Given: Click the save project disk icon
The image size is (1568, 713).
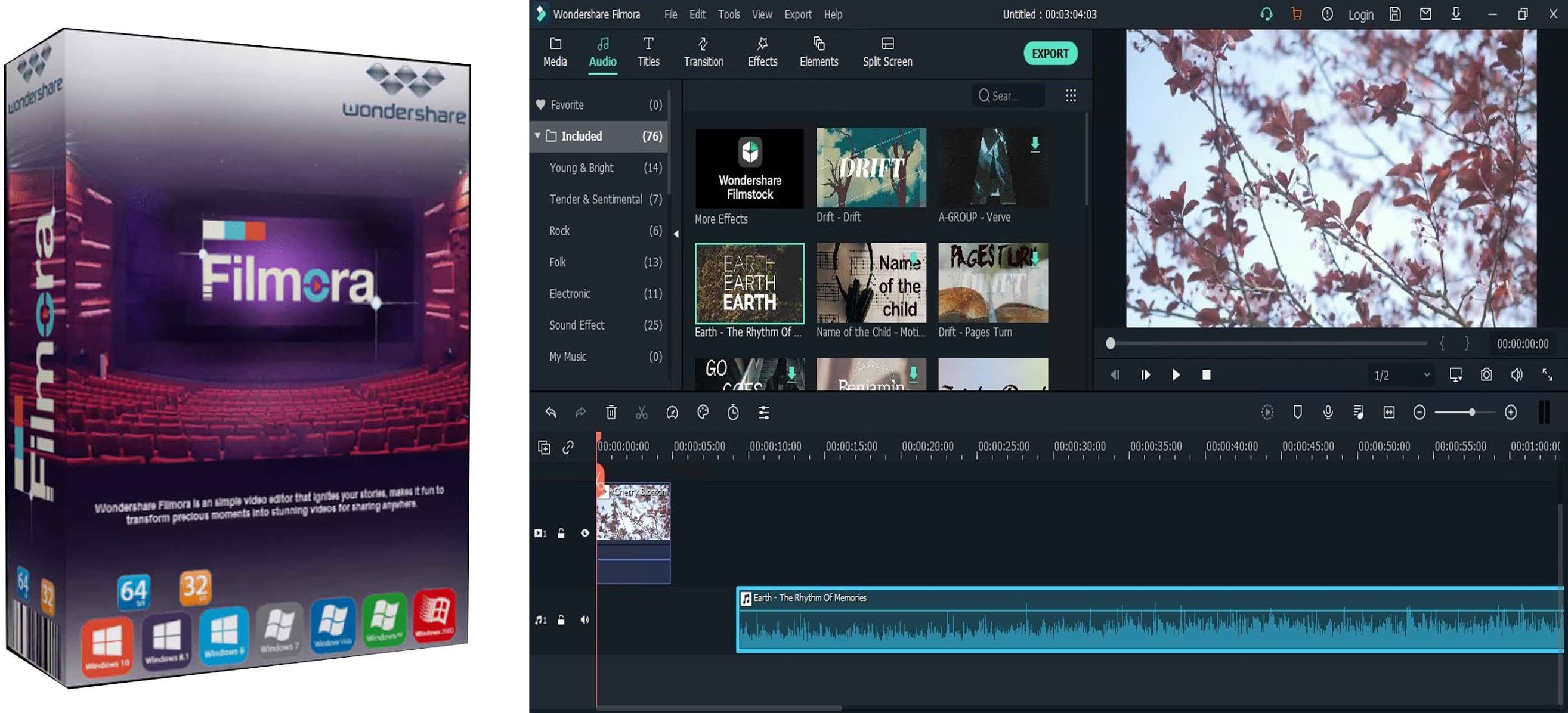Looking at the screenshot, I should 1395,14.
